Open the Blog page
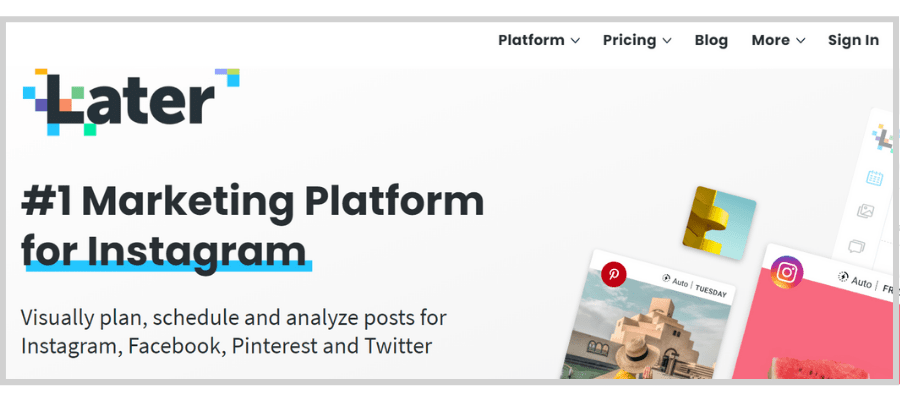900x402 pixels. (x=711, y=40)
